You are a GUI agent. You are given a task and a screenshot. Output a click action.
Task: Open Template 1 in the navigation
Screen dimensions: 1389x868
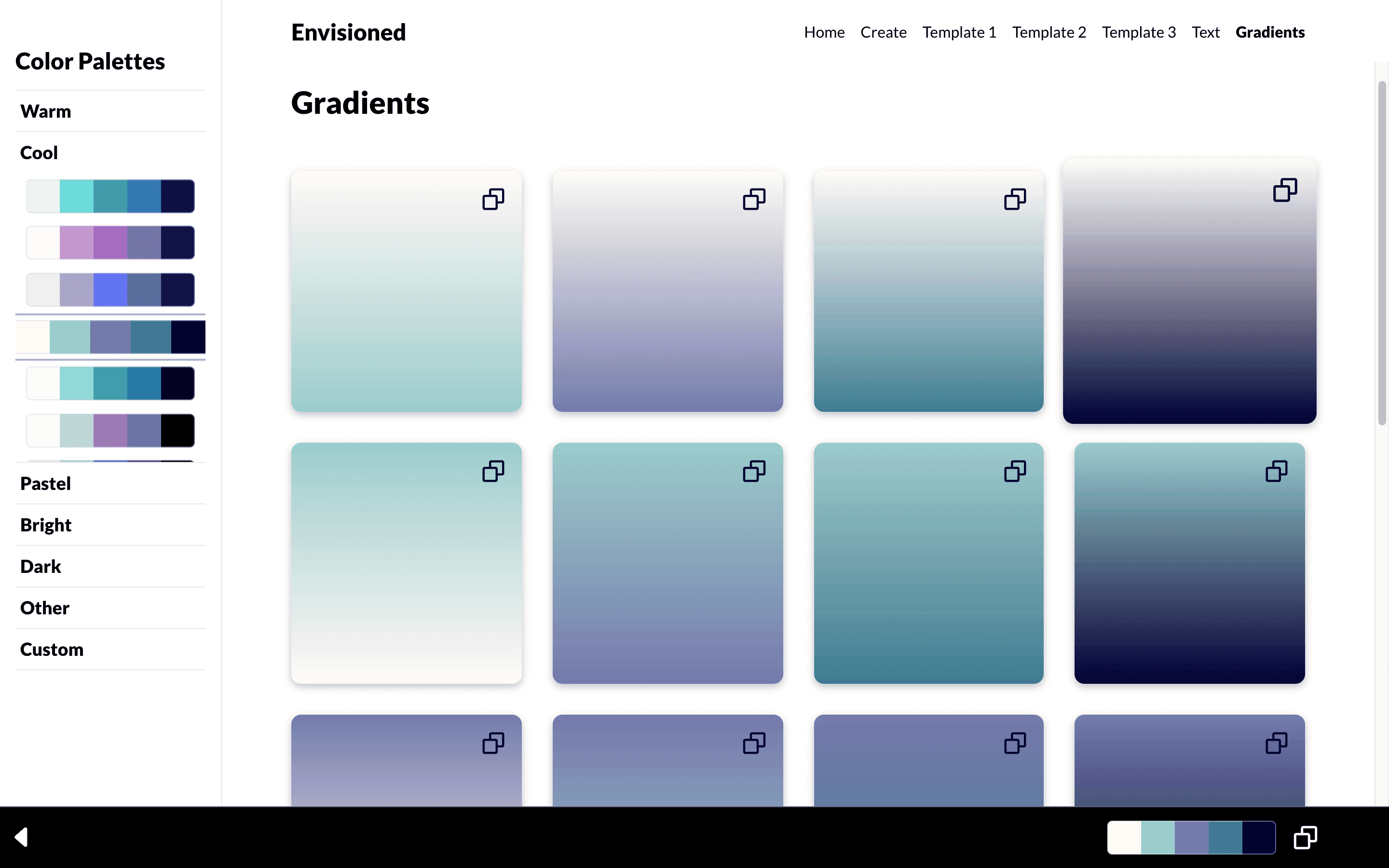point(959,32)
